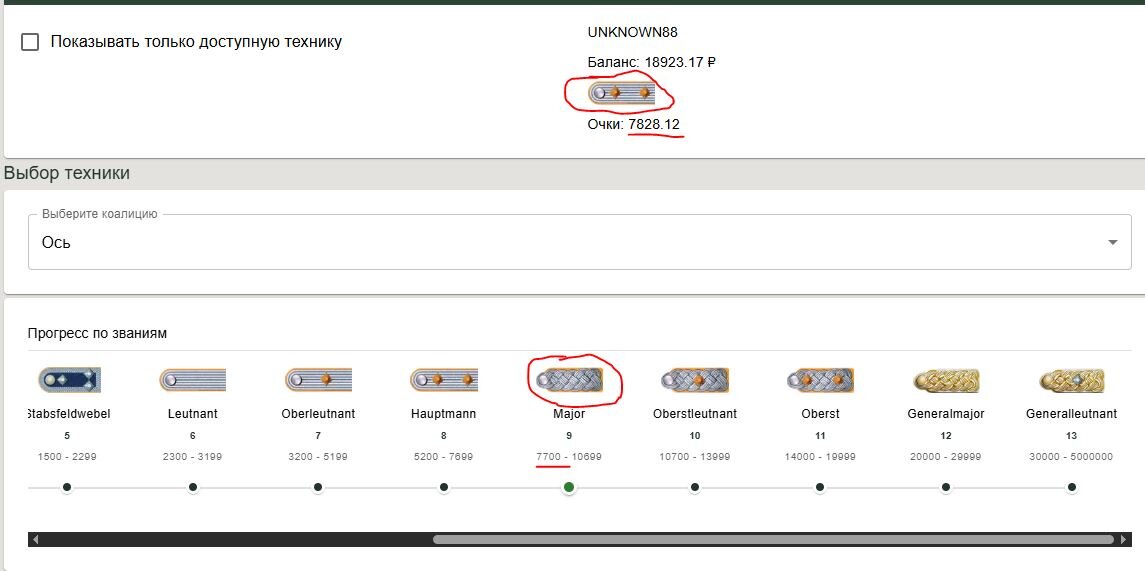The height and width of the screenshot is (571, 1145).
Task: Click the scrollbar left arrow
Action: tap(36, 539)
